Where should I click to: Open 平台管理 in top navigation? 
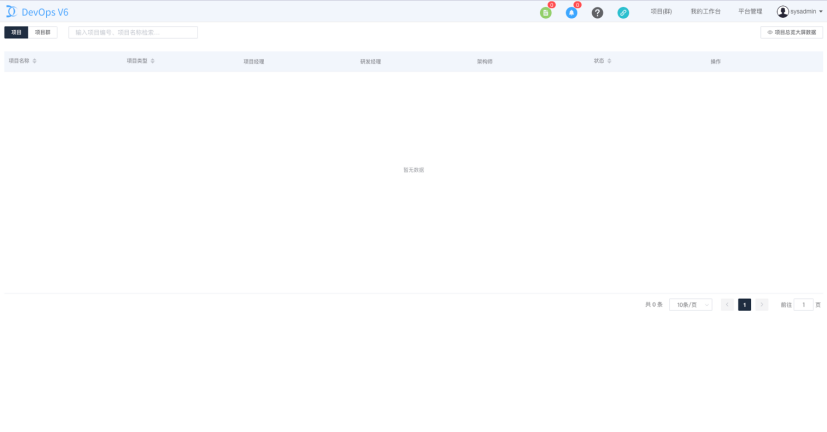(x=750, y=12)
